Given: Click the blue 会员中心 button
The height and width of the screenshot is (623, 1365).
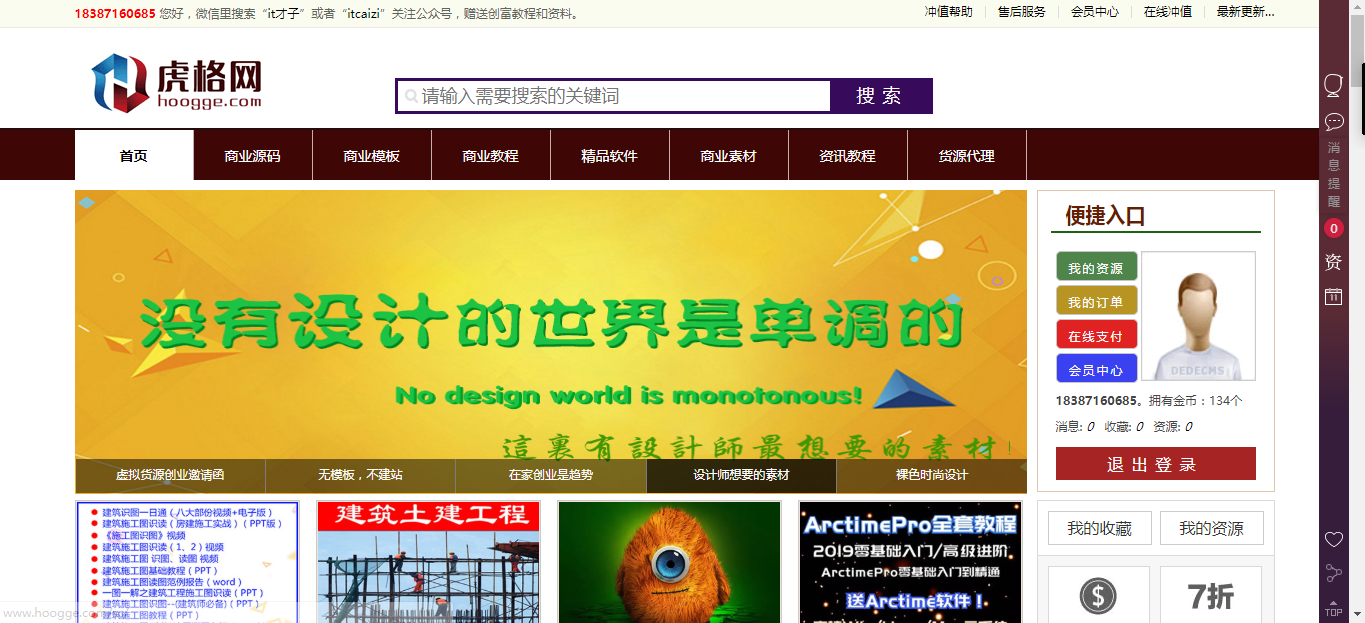Looking at the screenshot, I should [1097, 369].
